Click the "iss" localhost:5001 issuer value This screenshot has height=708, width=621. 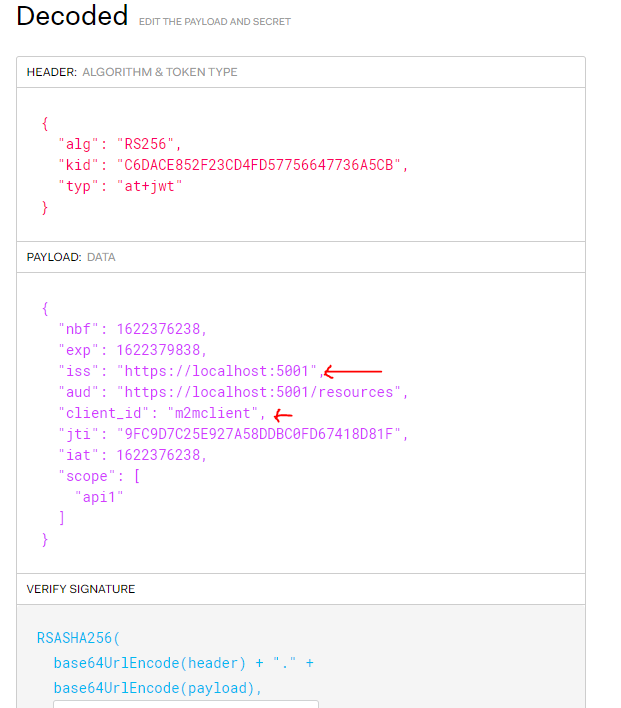(x=217, y=371)
